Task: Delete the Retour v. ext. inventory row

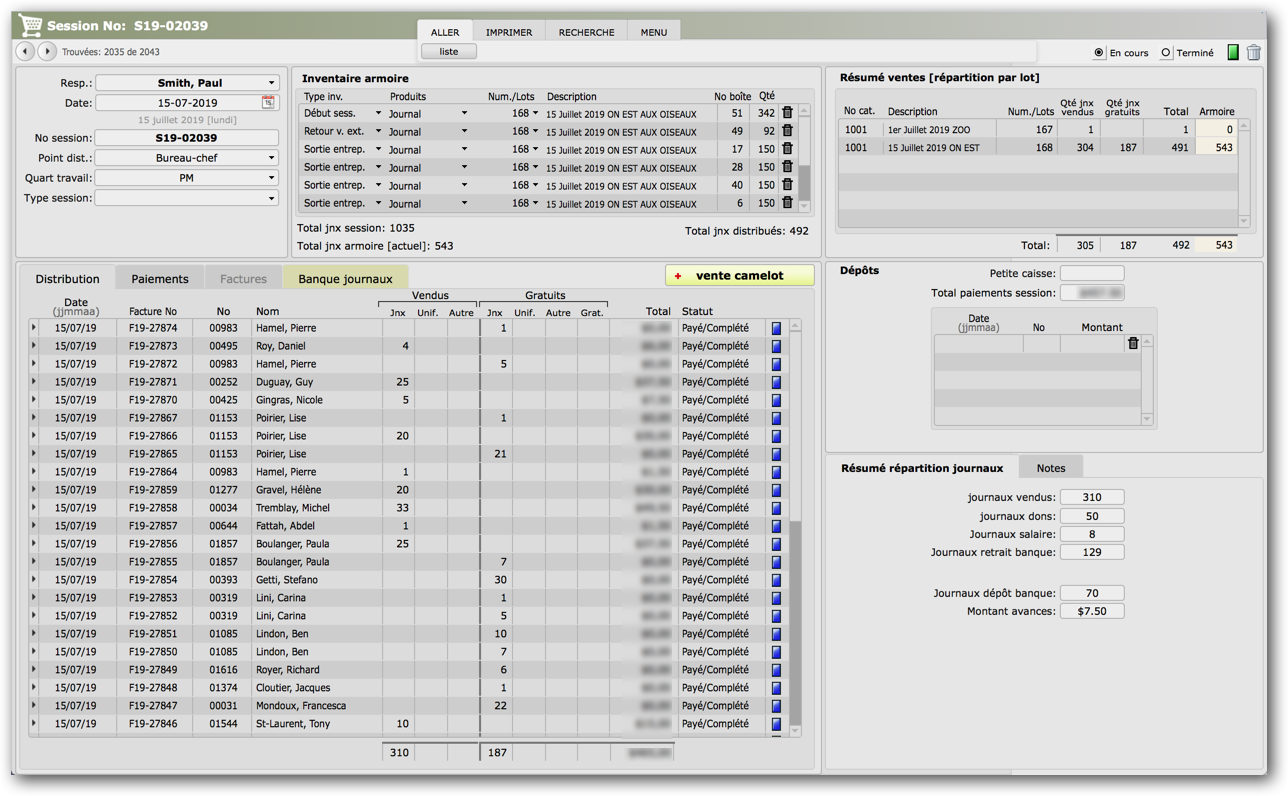Action: pyautogui.click(x=787, y=131)
